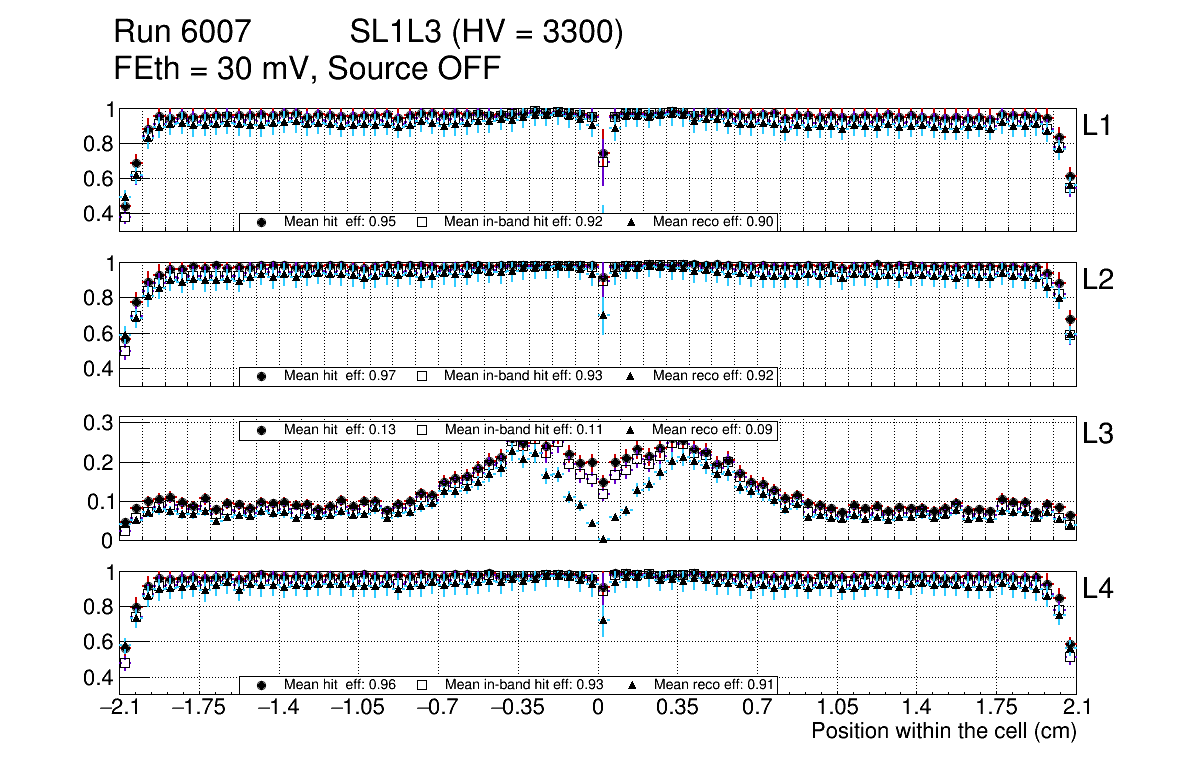Select the triangle marker in L2 legend
This screenshot has height=772, width=1196.
click(632, 376)
